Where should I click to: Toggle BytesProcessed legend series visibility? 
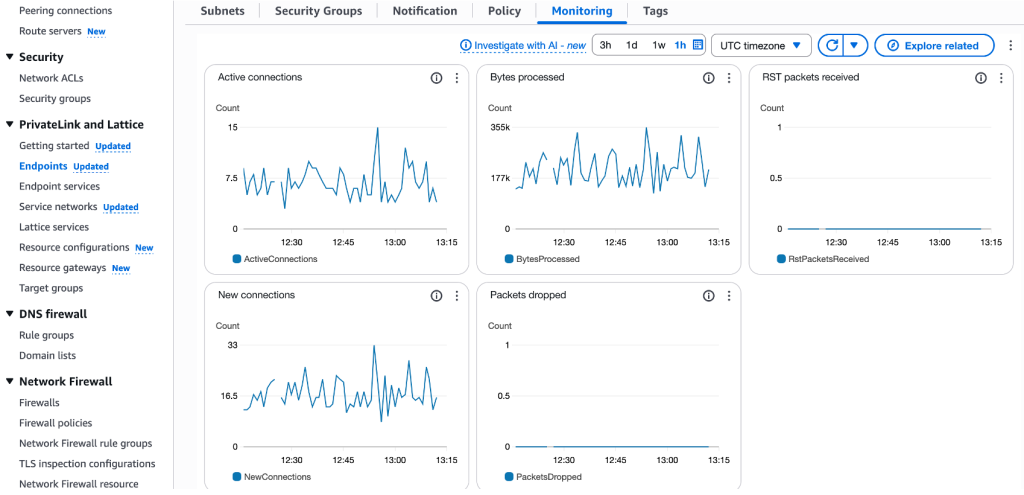pos(548,259)
